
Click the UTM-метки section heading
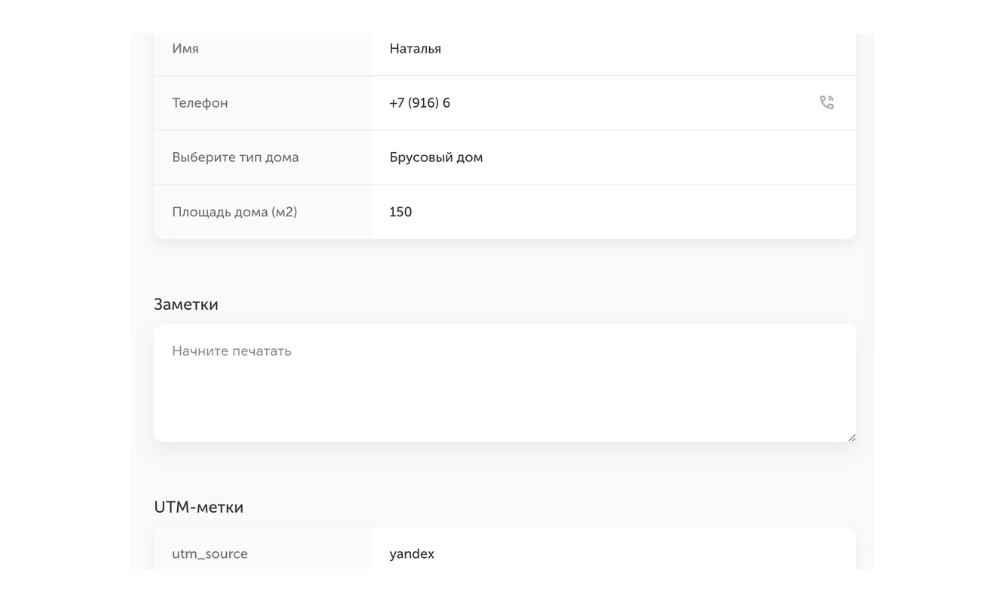[198, 507]
